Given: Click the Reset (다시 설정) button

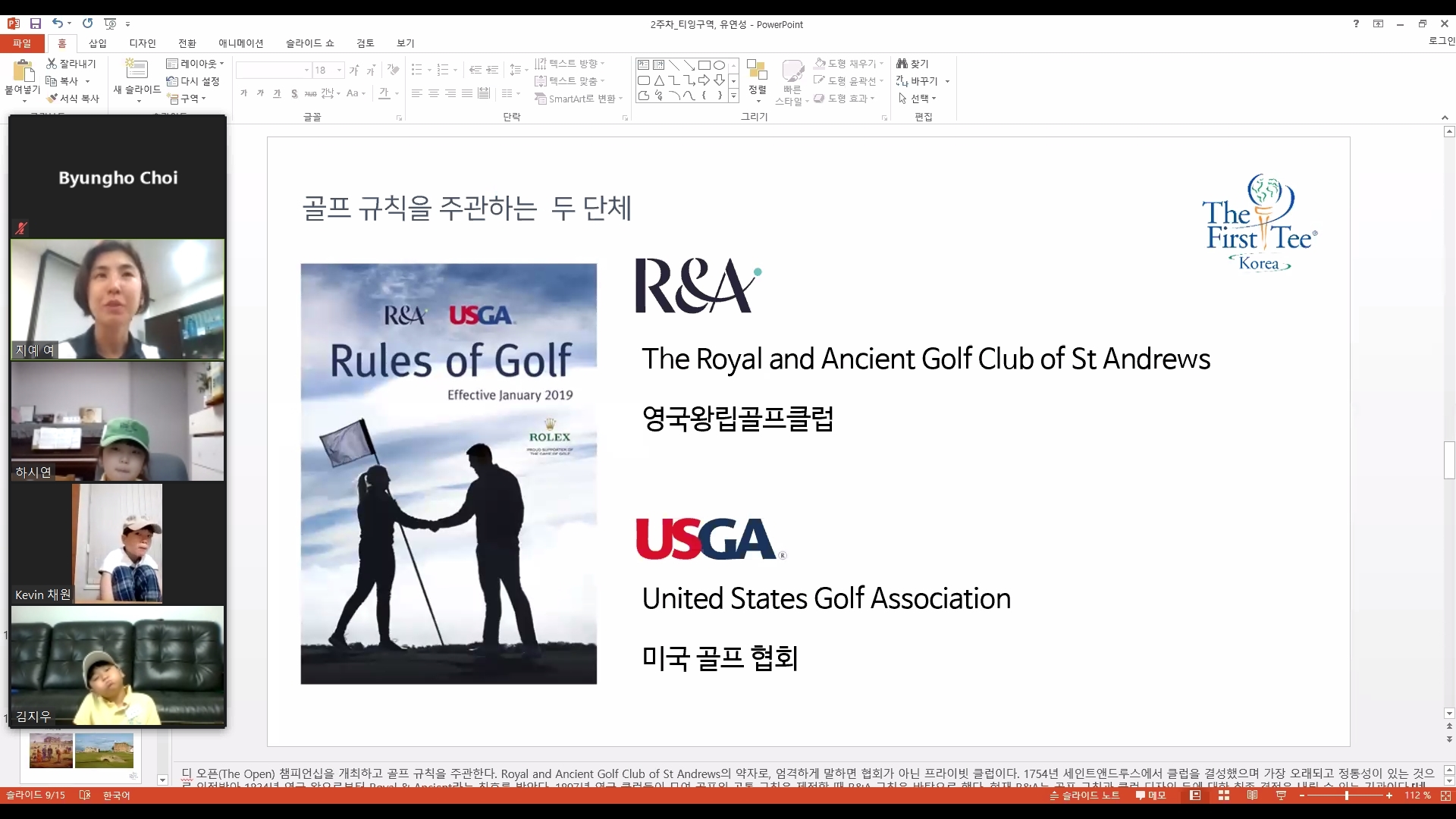Looking at the screenshot, I should [193, 81].
